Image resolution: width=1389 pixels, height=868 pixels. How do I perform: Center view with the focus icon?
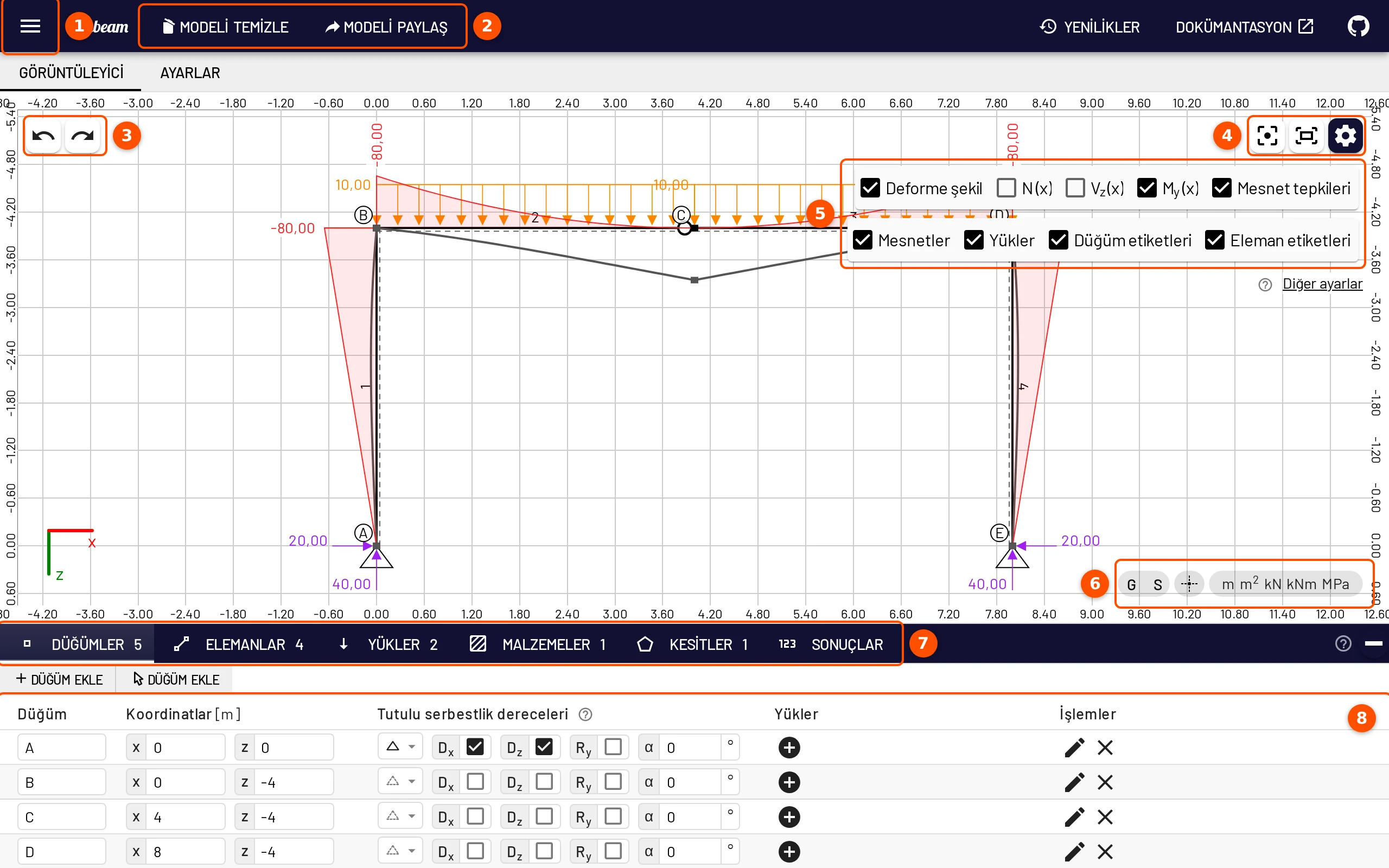(x=1267, y=136)
